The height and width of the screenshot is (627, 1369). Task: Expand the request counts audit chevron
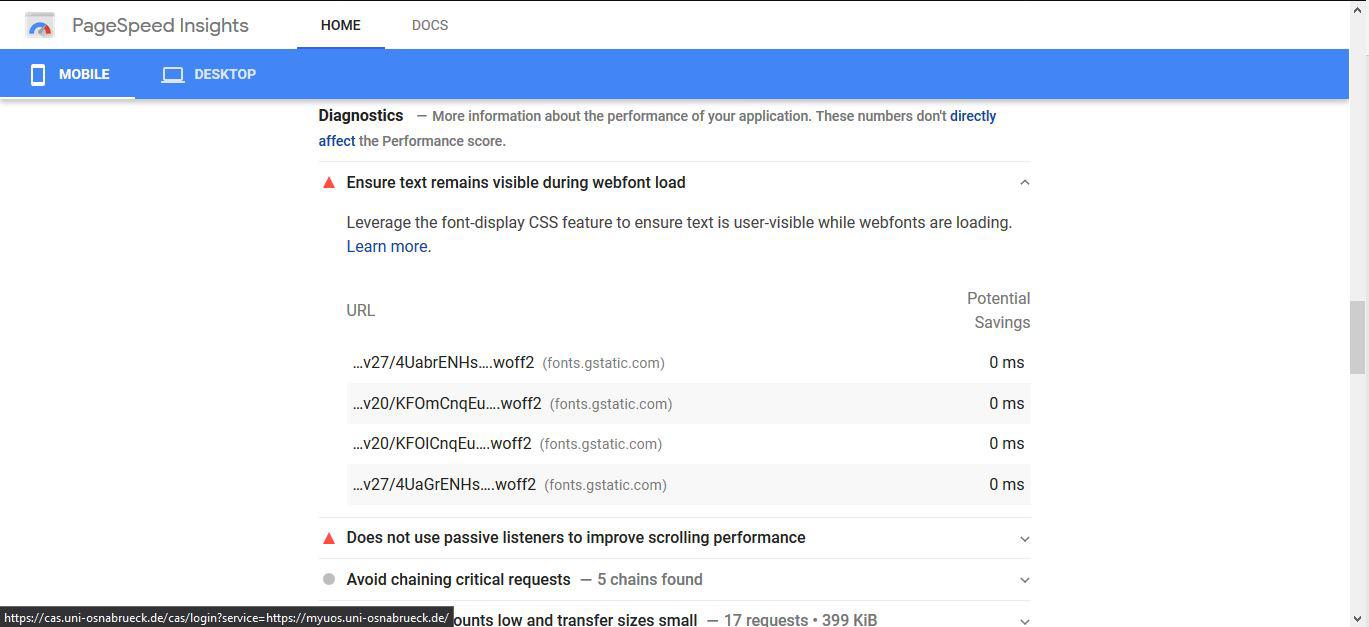click(1024, 621)
